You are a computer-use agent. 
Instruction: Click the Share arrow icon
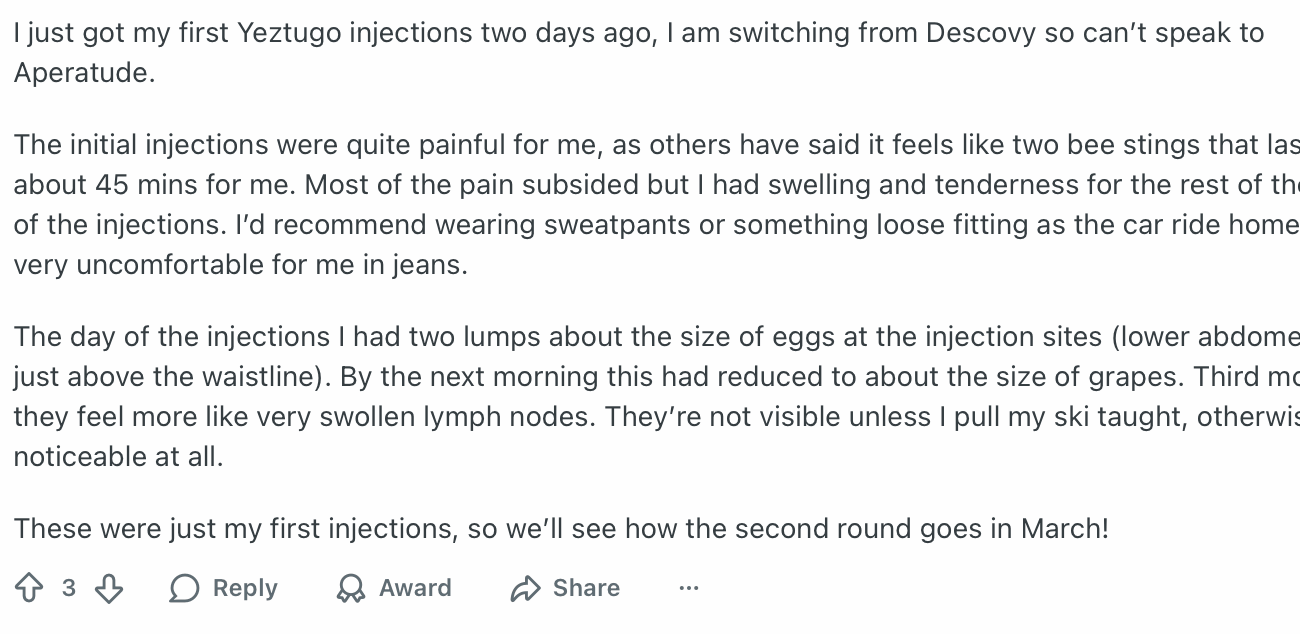point(525,589)
